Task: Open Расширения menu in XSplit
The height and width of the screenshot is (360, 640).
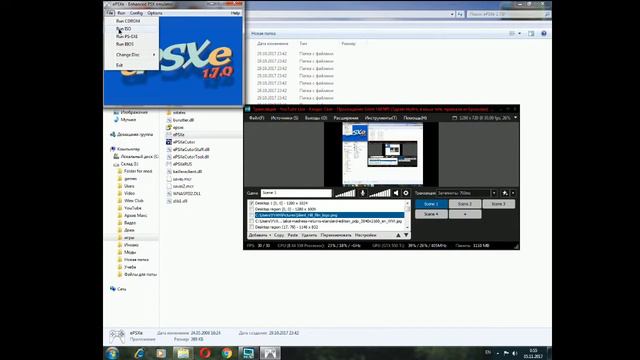Action: coord(346,118)
